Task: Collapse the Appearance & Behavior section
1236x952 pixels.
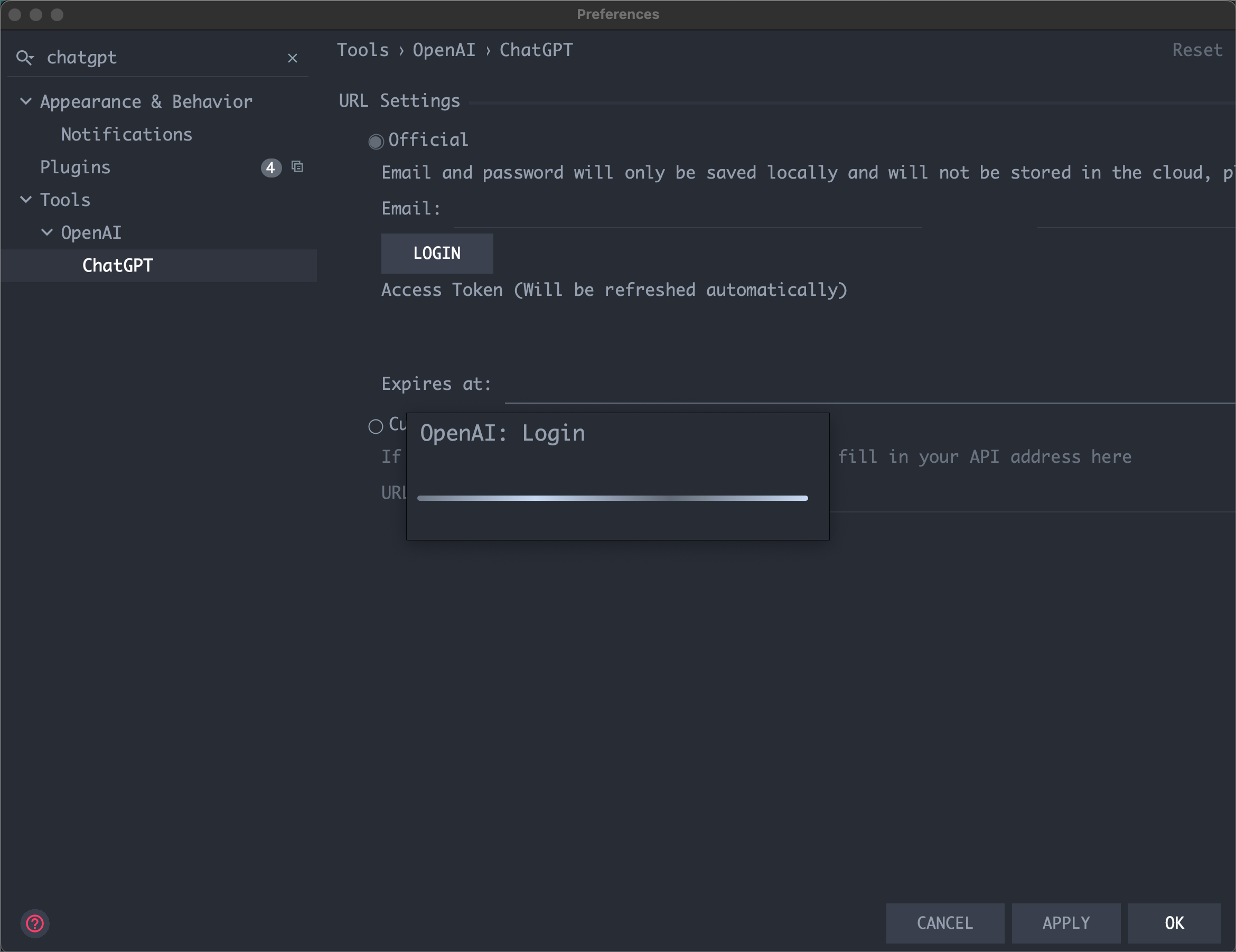Action: click(x=25, y=101)
